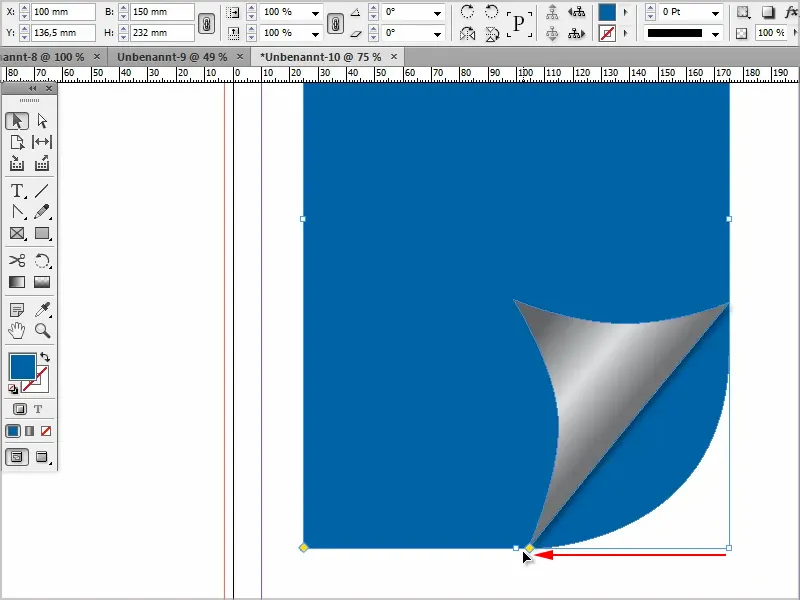
Task: Click the large blue fill box in tools panel
Action: [x=23, y=366]
